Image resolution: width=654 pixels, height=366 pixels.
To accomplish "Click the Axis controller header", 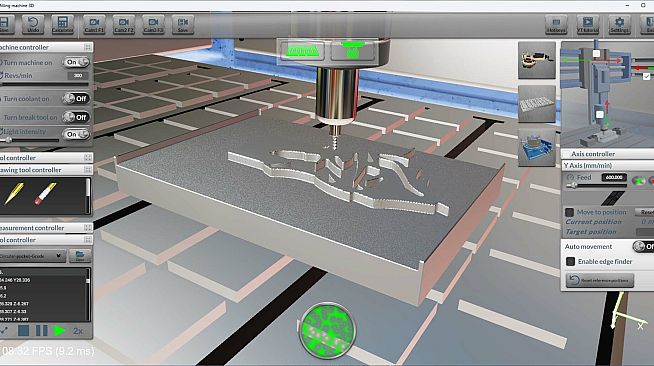I will point(608,154).
